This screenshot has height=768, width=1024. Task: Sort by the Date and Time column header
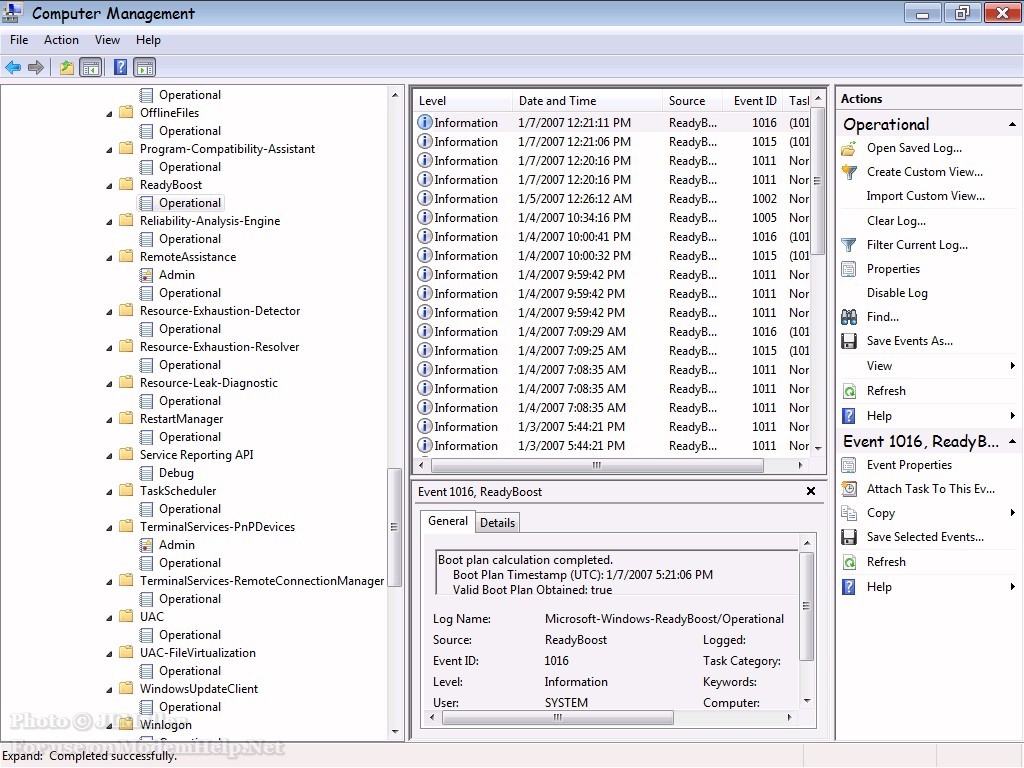click(x=586, y=101)
